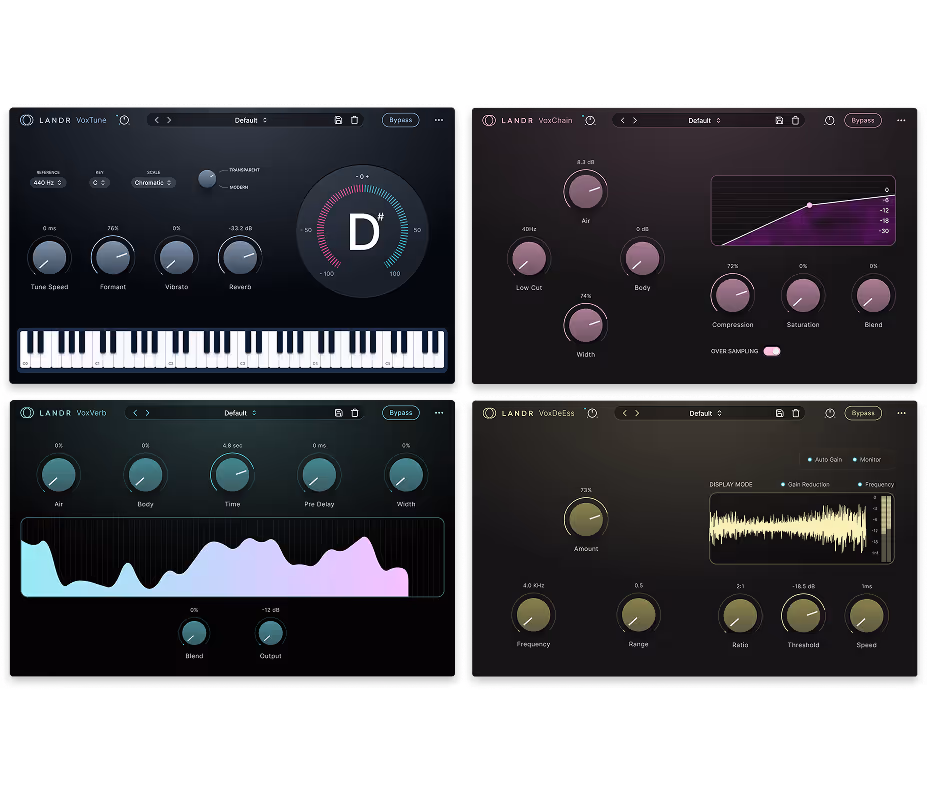Open the Default preset dropdown in VoxTune

pyautogui.click(x=251, y=121)
